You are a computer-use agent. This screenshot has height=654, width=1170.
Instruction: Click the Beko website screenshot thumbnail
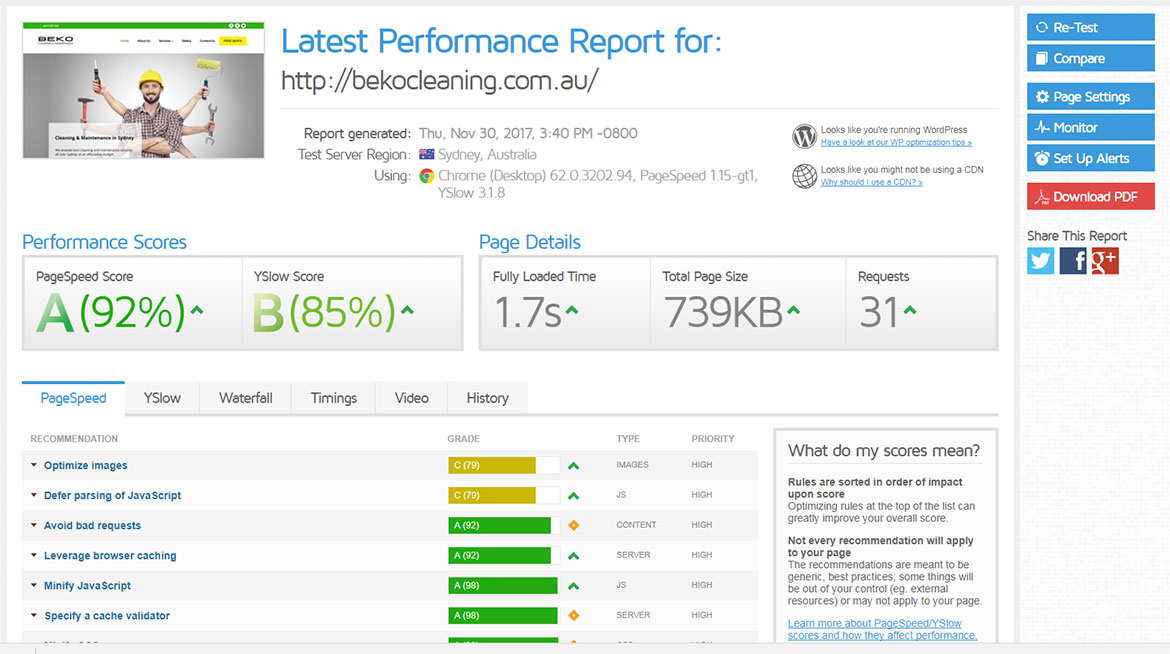(143, 90)
